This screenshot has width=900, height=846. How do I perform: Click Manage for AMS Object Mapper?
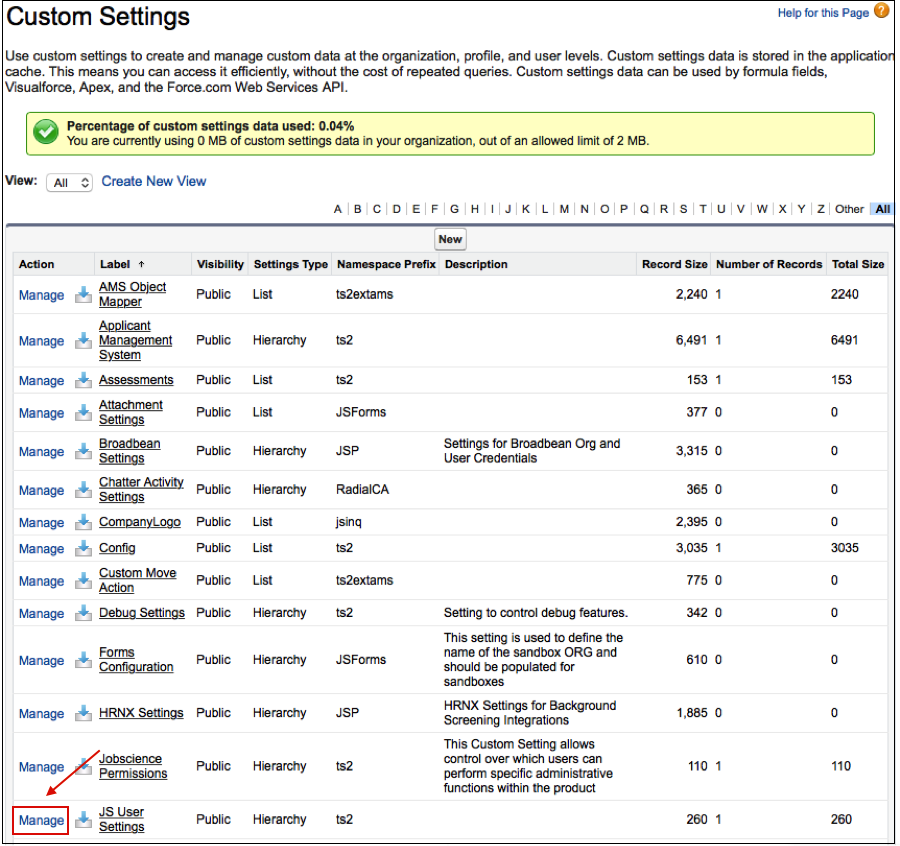41,295
